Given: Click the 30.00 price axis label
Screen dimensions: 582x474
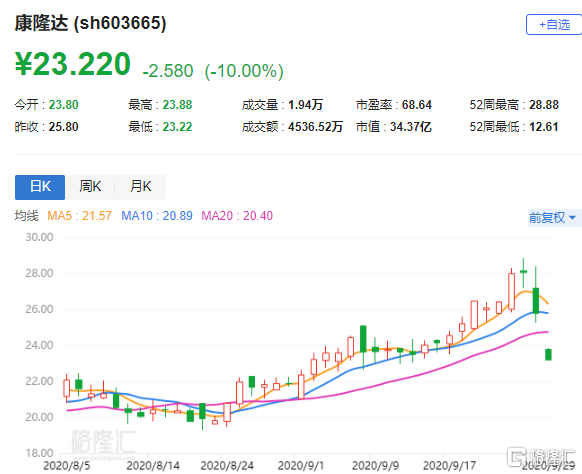Looking at the screenshot, I should 39,237.
